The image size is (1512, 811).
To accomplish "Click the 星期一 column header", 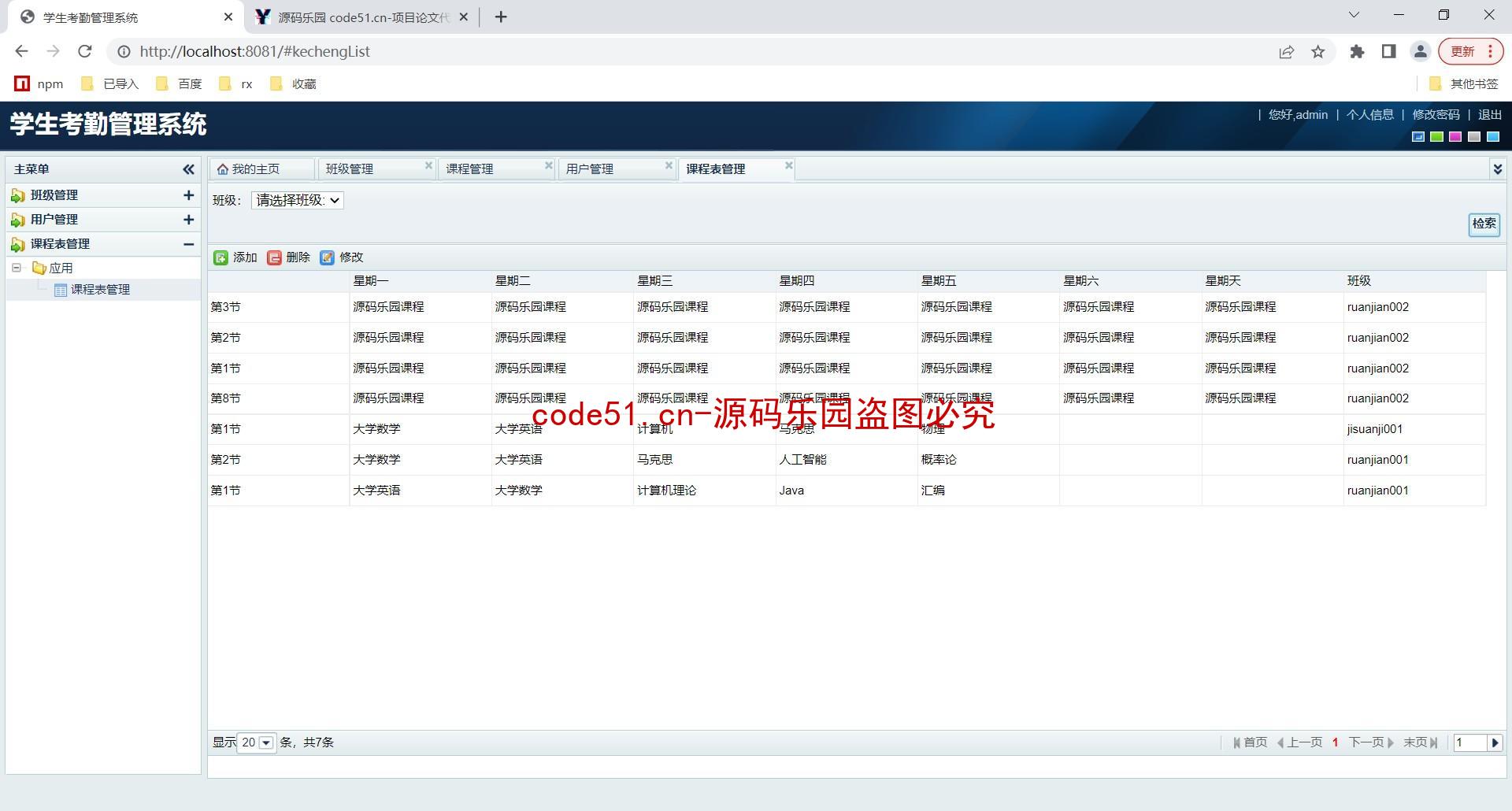I will (x=421, y=281).
